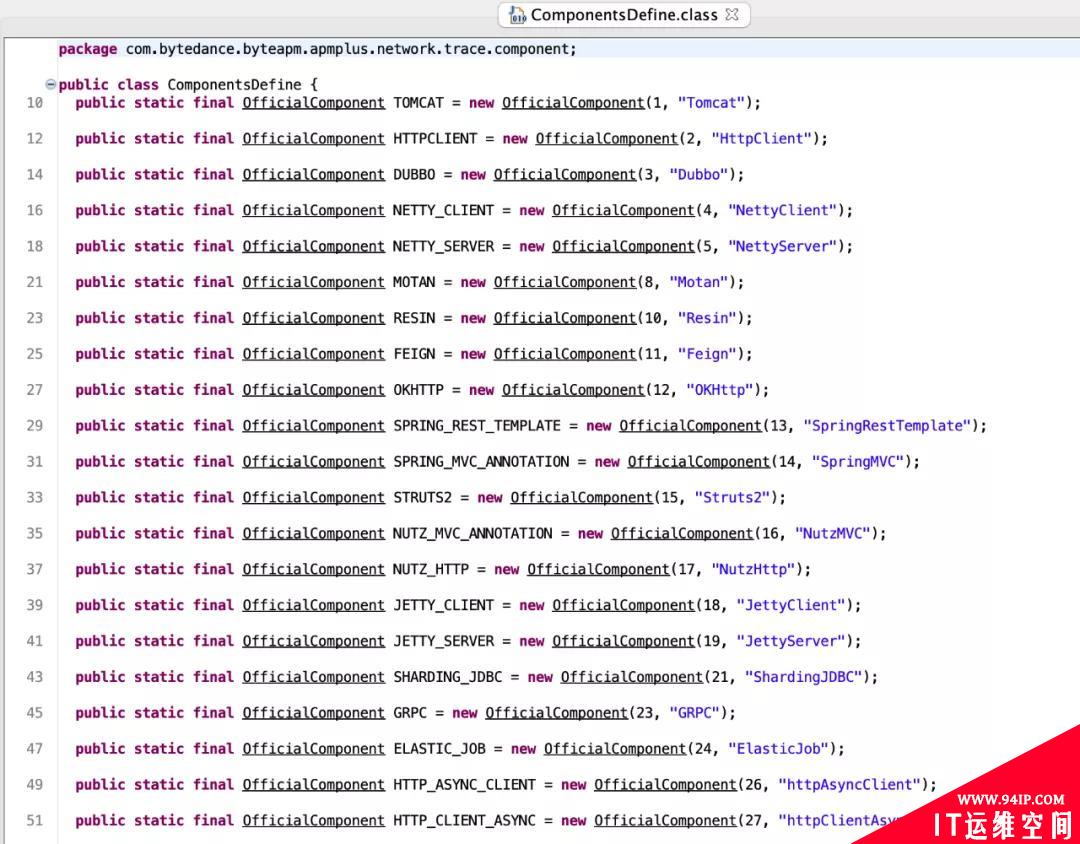Click the NUTZ_HTTP constant name
Image resolution: width=1080 pixels, height=844 pixels.
click(x=431, y=569)
